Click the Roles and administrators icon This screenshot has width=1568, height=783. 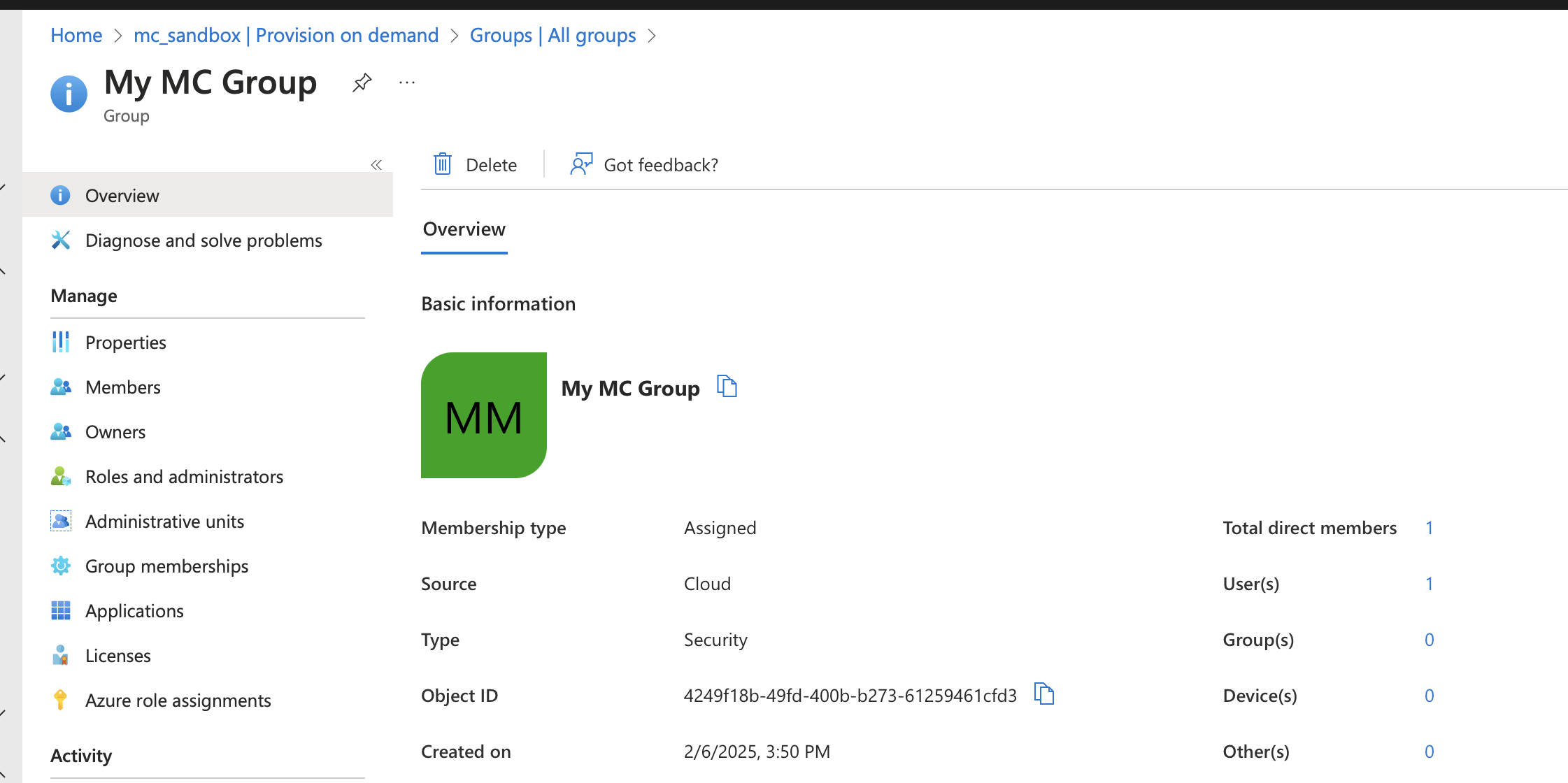point(61,476)
